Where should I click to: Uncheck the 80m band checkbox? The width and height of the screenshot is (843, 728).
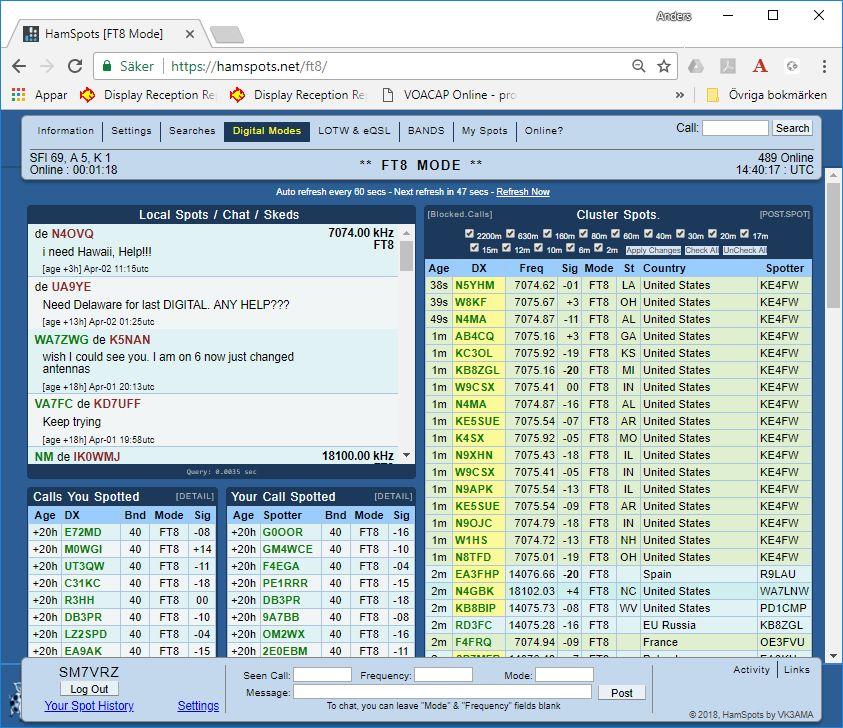coord(583,233)
